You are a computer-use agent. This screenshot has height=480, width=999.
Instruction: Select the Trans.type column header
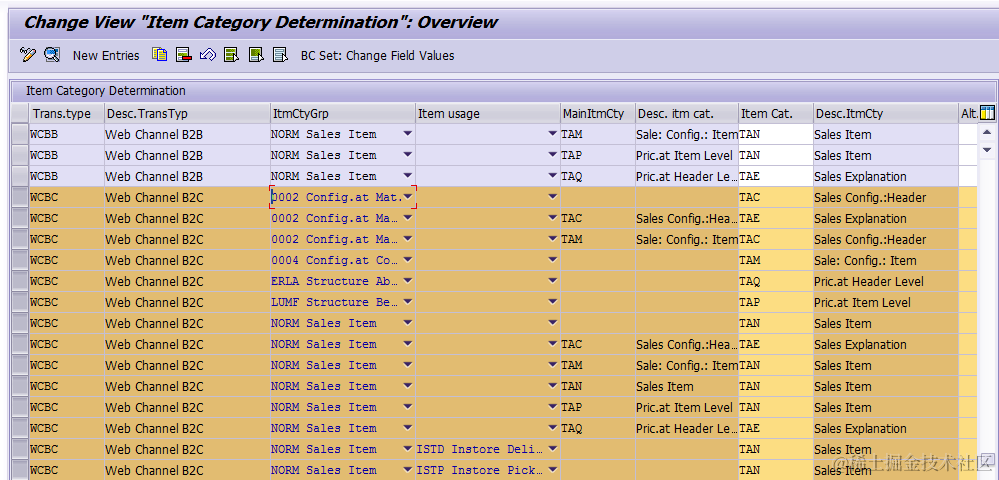pos(66,113)
